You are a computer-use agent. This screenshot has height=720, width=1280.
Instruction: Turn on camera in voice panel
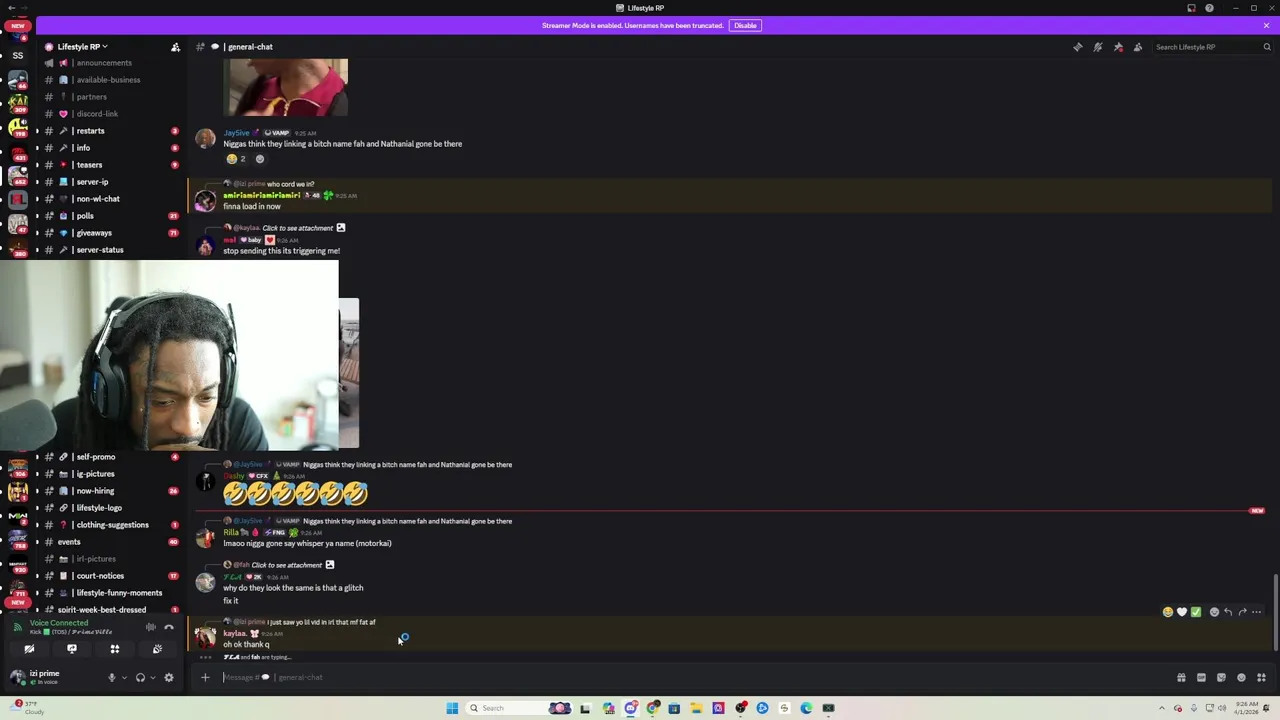tap(29, 649)
